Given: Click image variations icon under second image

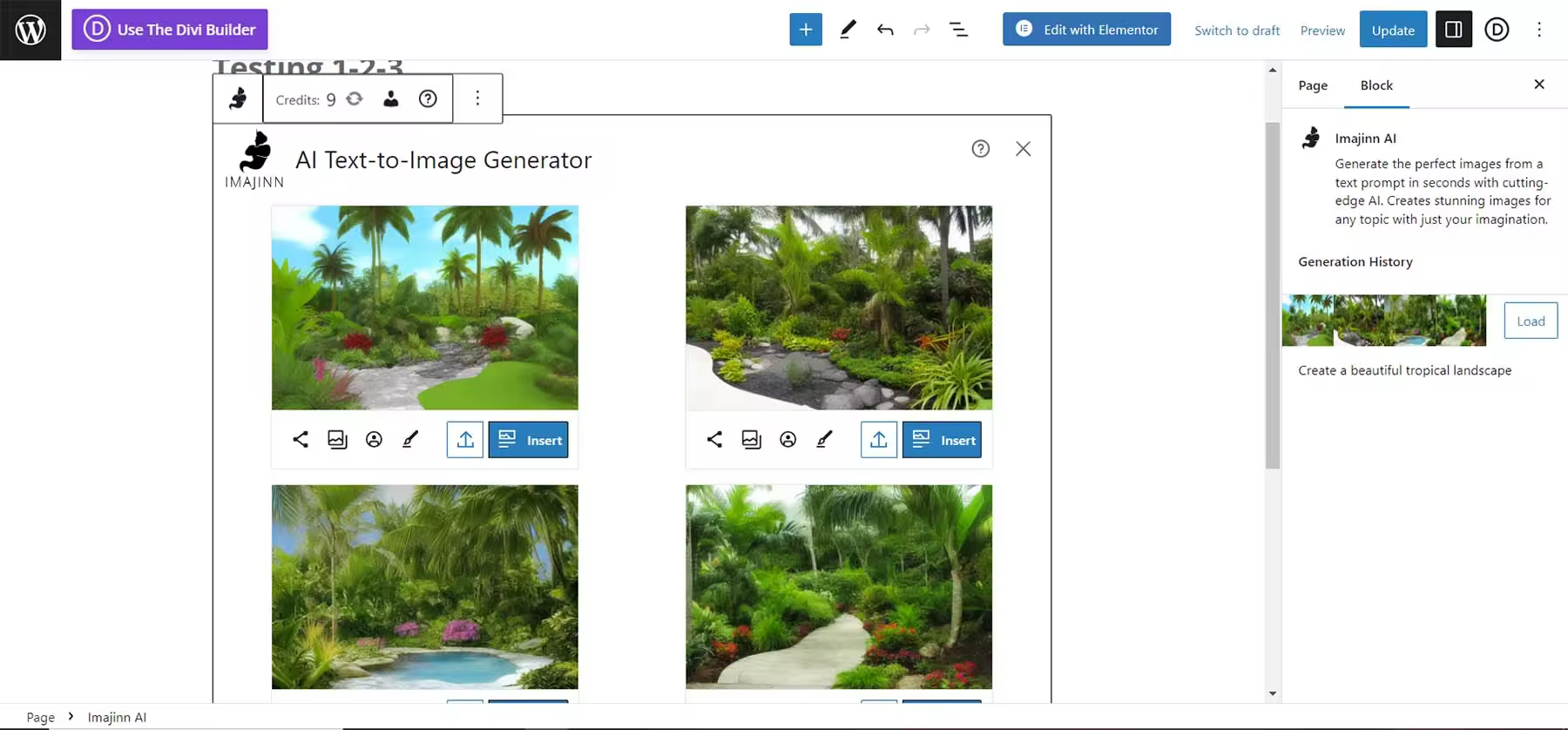Looking at the screenshot, I should pyautogui.click(x=751, y=439).
